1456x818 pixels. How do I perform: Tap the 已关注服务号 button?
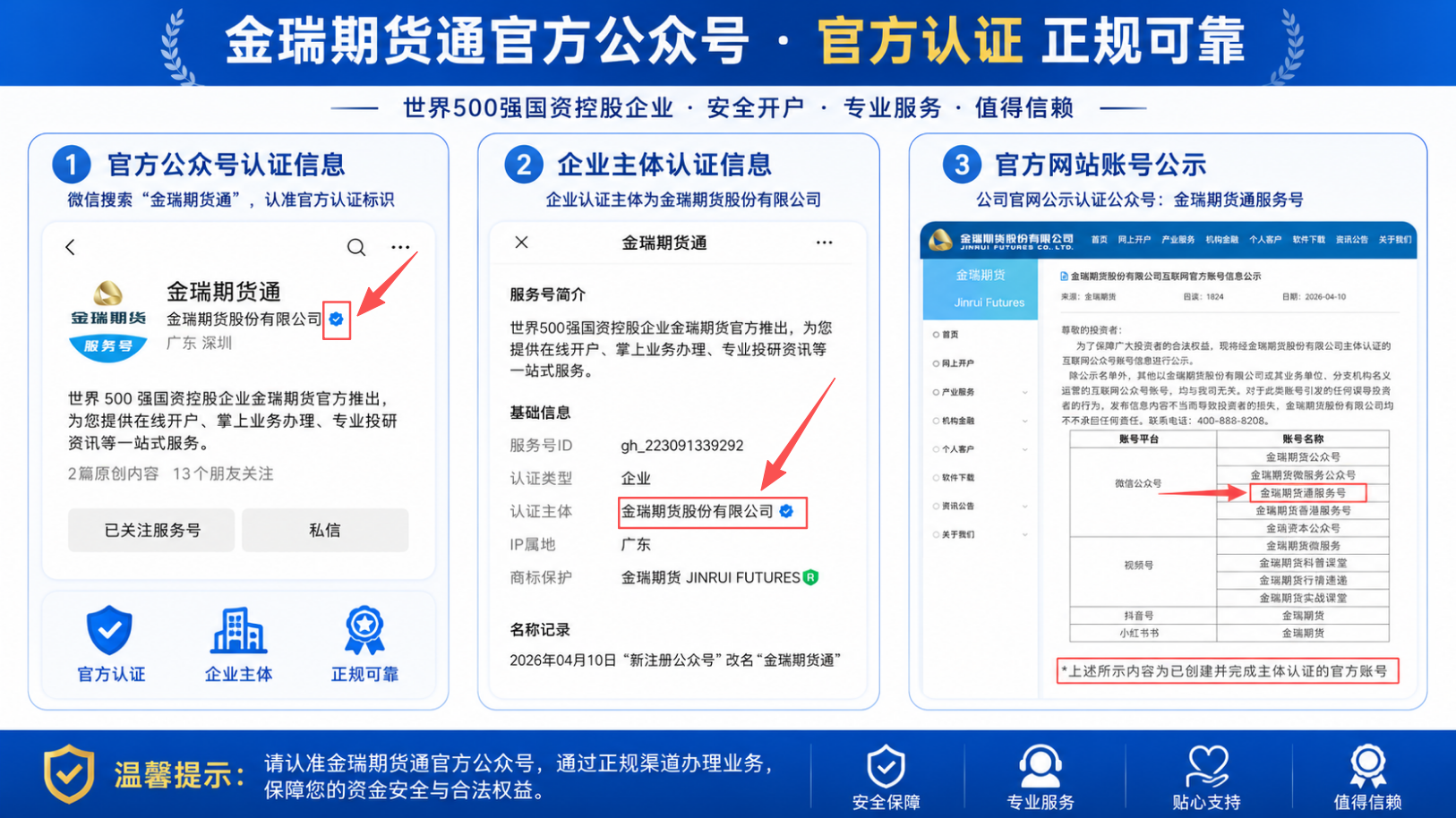(x=151, y=530)
